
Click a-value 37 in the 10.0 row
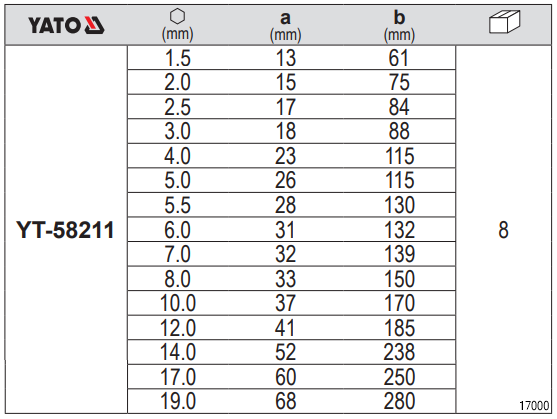pyautogui.click(x=285, y=304)
